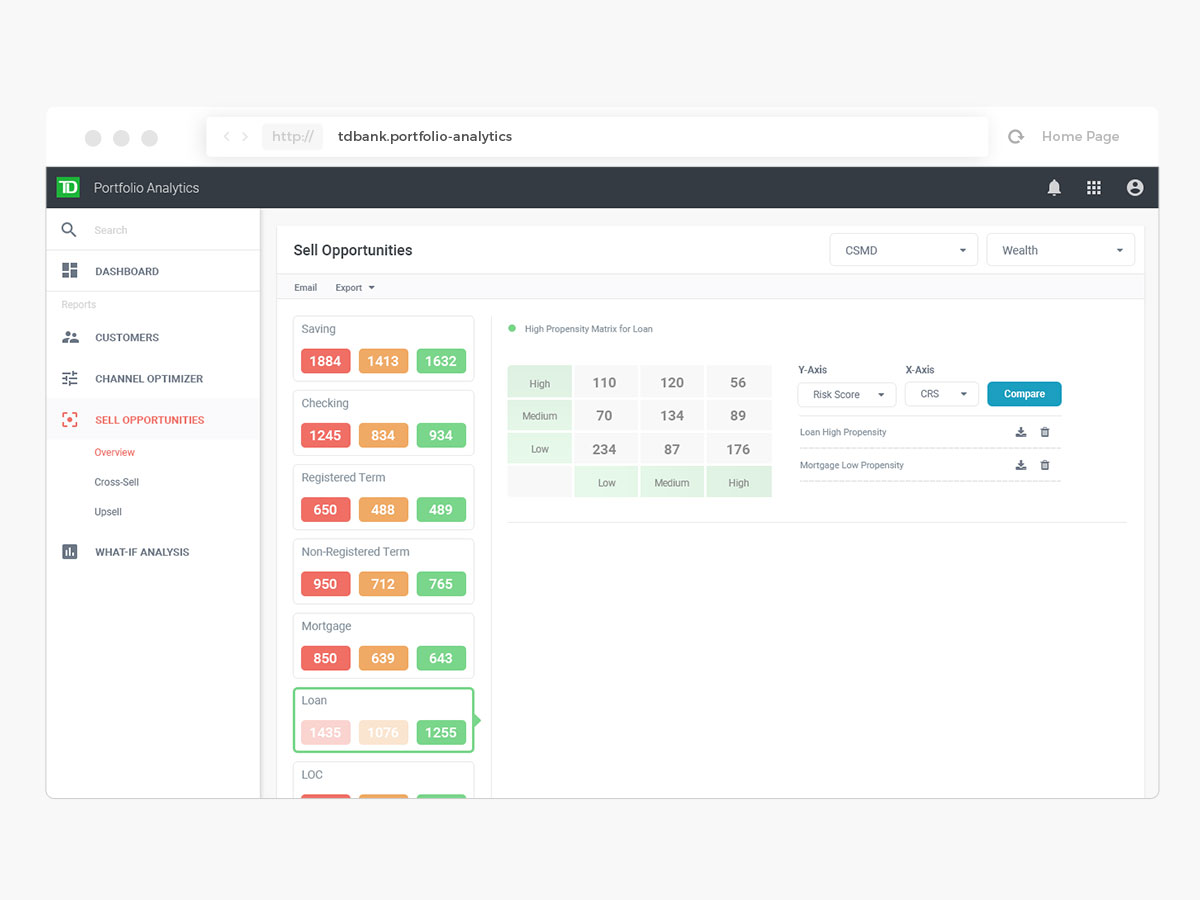
Task: Open the Wealth dropdown
Action: 1060,250
